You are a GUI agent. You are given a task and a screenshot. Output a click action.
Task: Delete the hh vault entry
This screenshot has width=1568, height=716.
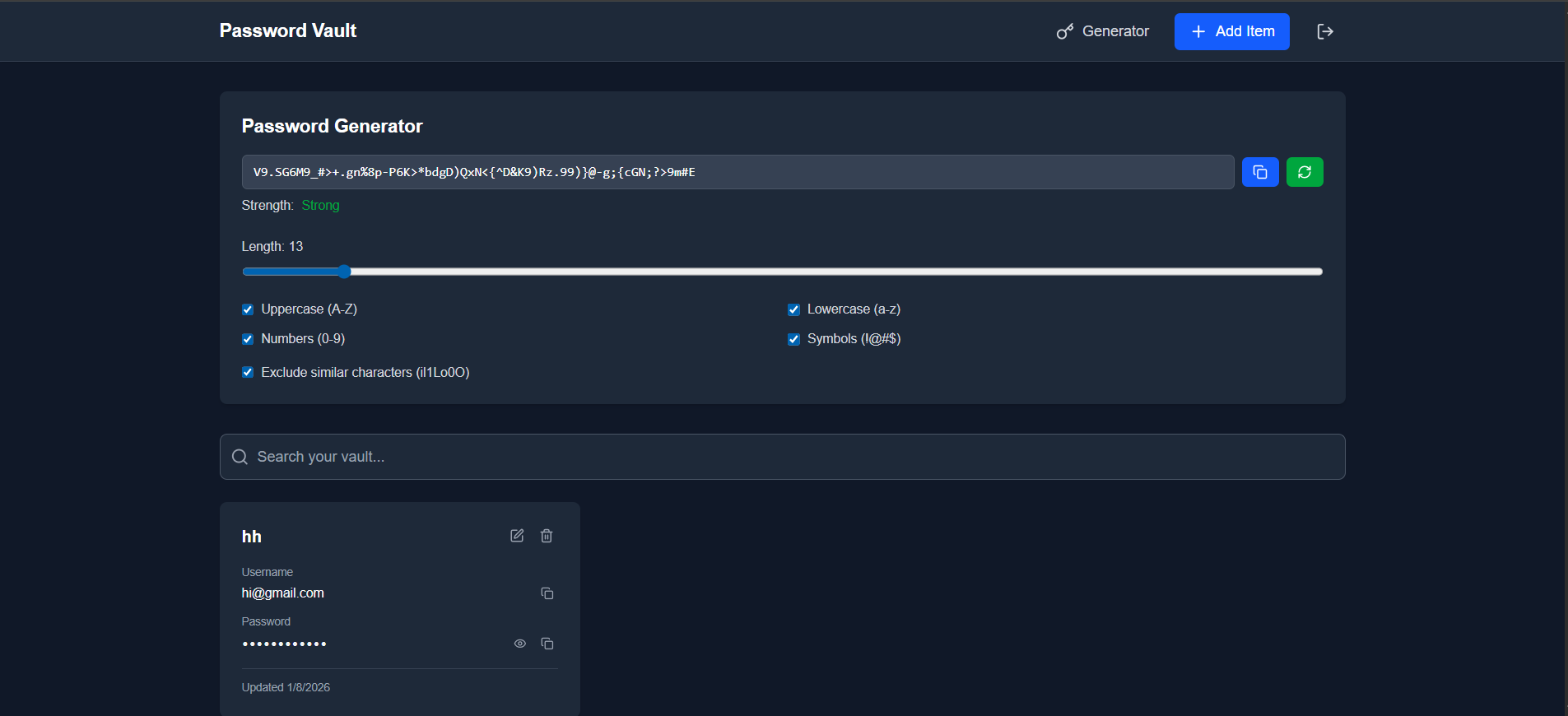[x=547, y=536]
